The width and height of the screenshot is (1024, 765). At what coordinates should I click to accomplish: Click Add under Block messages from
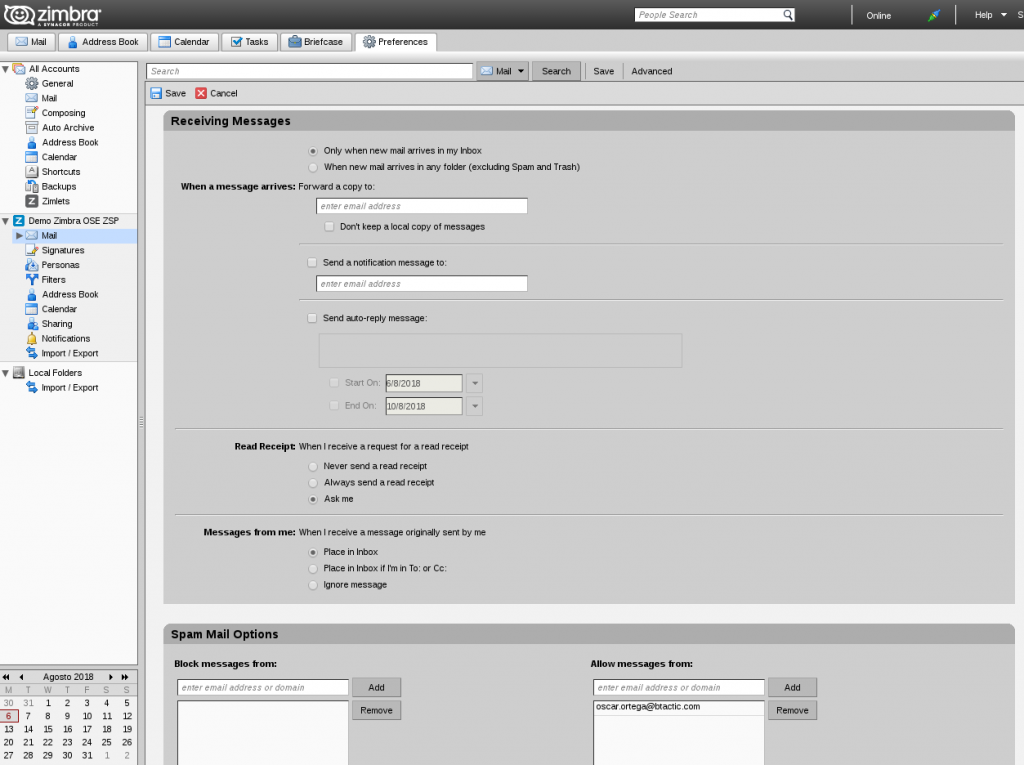[x=376, y=687]
